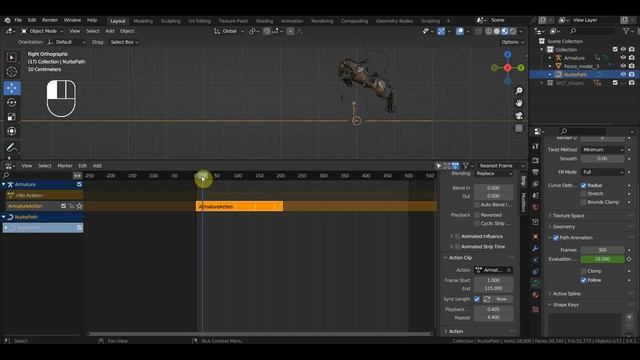Open the Global transform orientation dropdown
This screenshot has height=360, width=640.
(x=229, y=31)
